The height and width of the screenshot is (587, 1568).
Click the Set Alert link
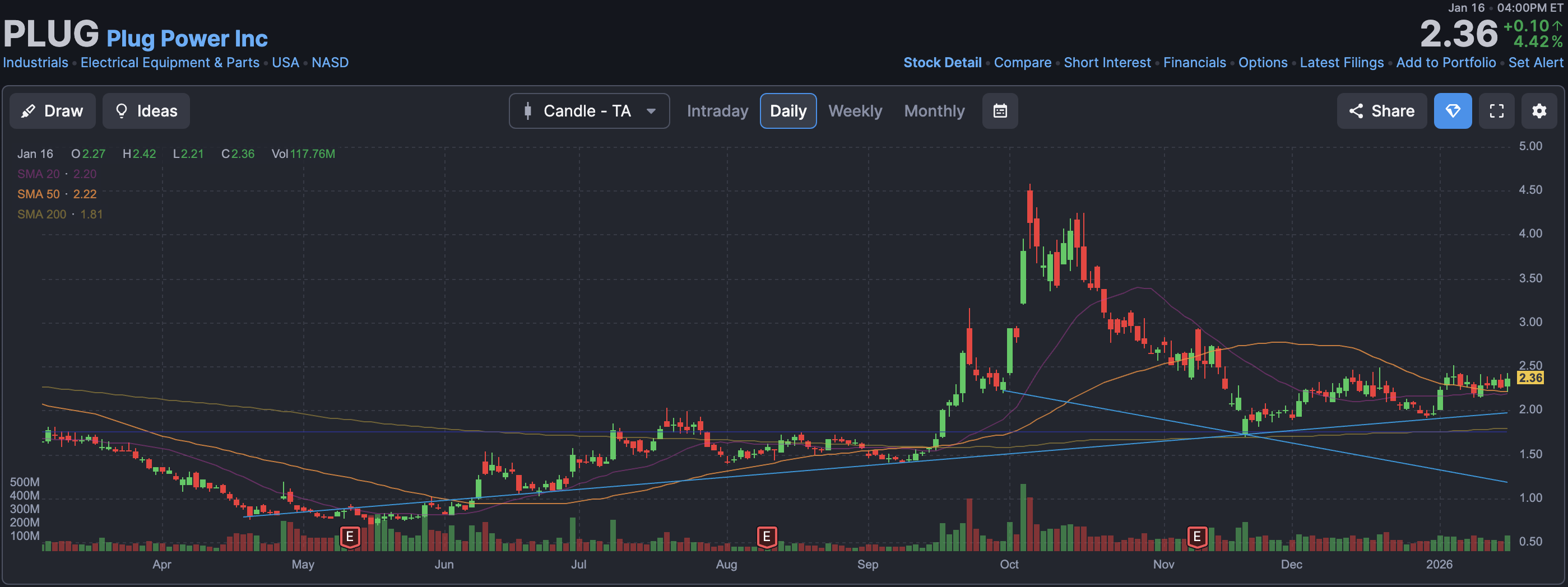[1535, 62]
